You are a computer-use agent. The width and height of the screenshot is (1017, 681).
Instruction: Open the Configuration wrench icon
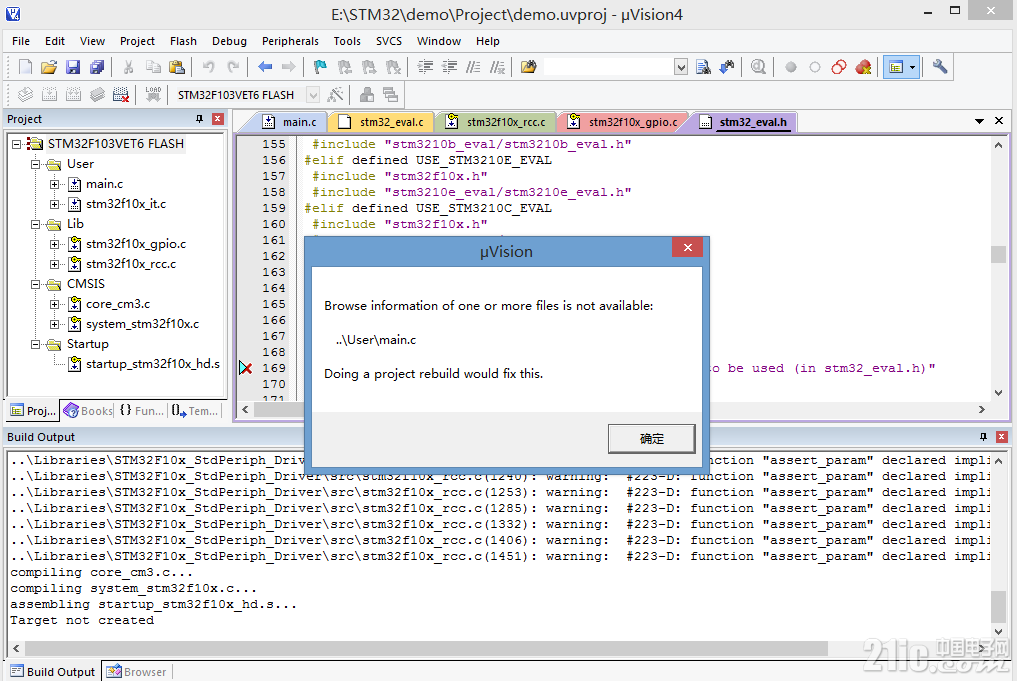(940, 67)
